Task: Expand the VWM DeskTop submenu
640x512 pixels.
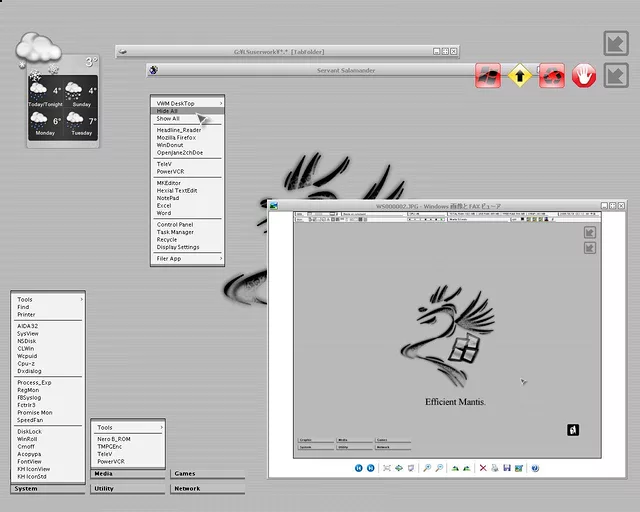Action: click(187, 103)
